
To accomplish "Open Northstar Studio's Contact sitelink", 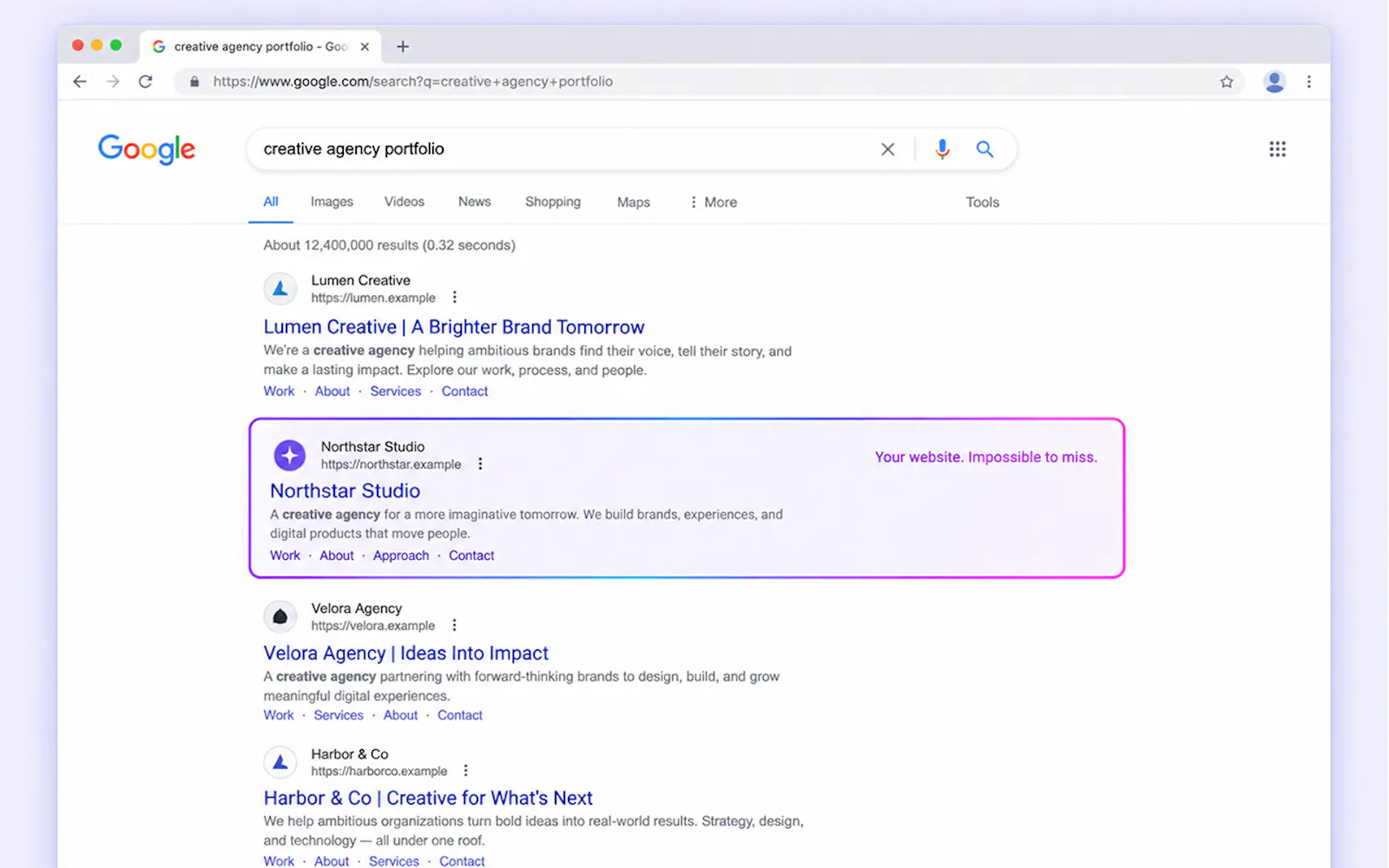I will tap(471, 556).
